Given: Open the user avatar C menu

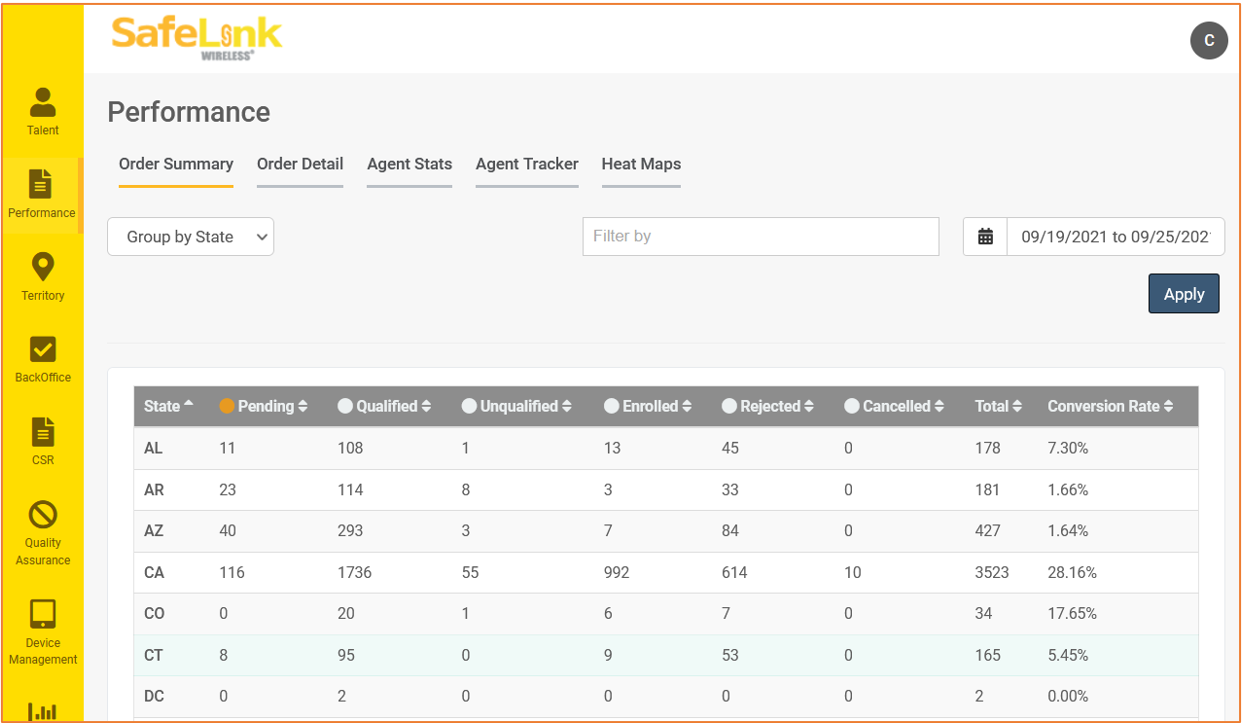Looking at the screenshot, I should 1208,40.
